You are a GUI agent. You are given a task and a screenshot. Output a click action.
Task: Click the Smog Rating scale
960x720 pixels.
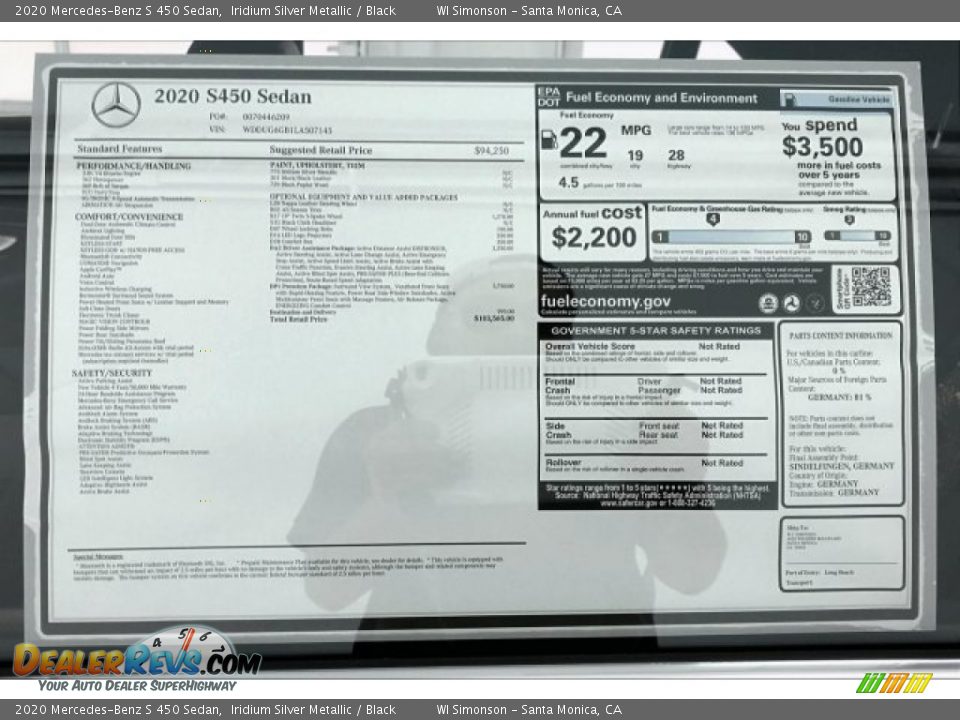pos(857,236)
